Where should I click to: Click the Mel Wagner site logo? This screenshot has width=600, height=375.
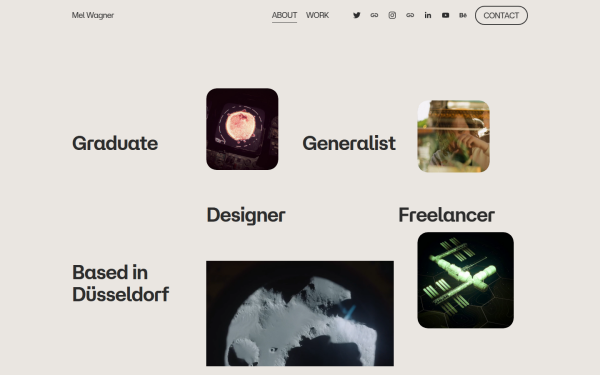93,15
